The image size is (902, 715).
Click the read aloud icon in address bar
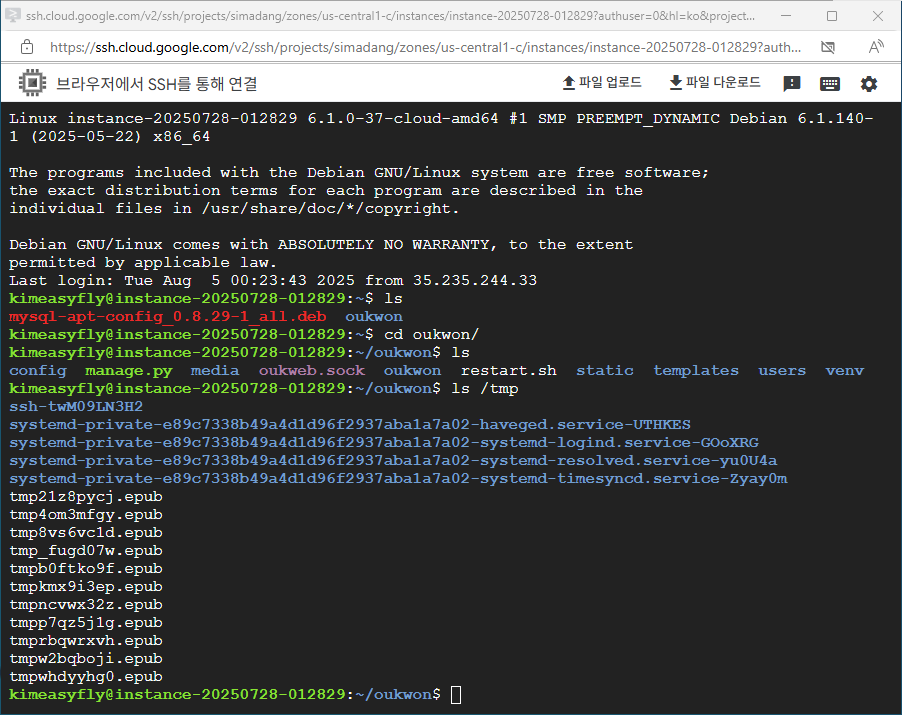[876, 47]
